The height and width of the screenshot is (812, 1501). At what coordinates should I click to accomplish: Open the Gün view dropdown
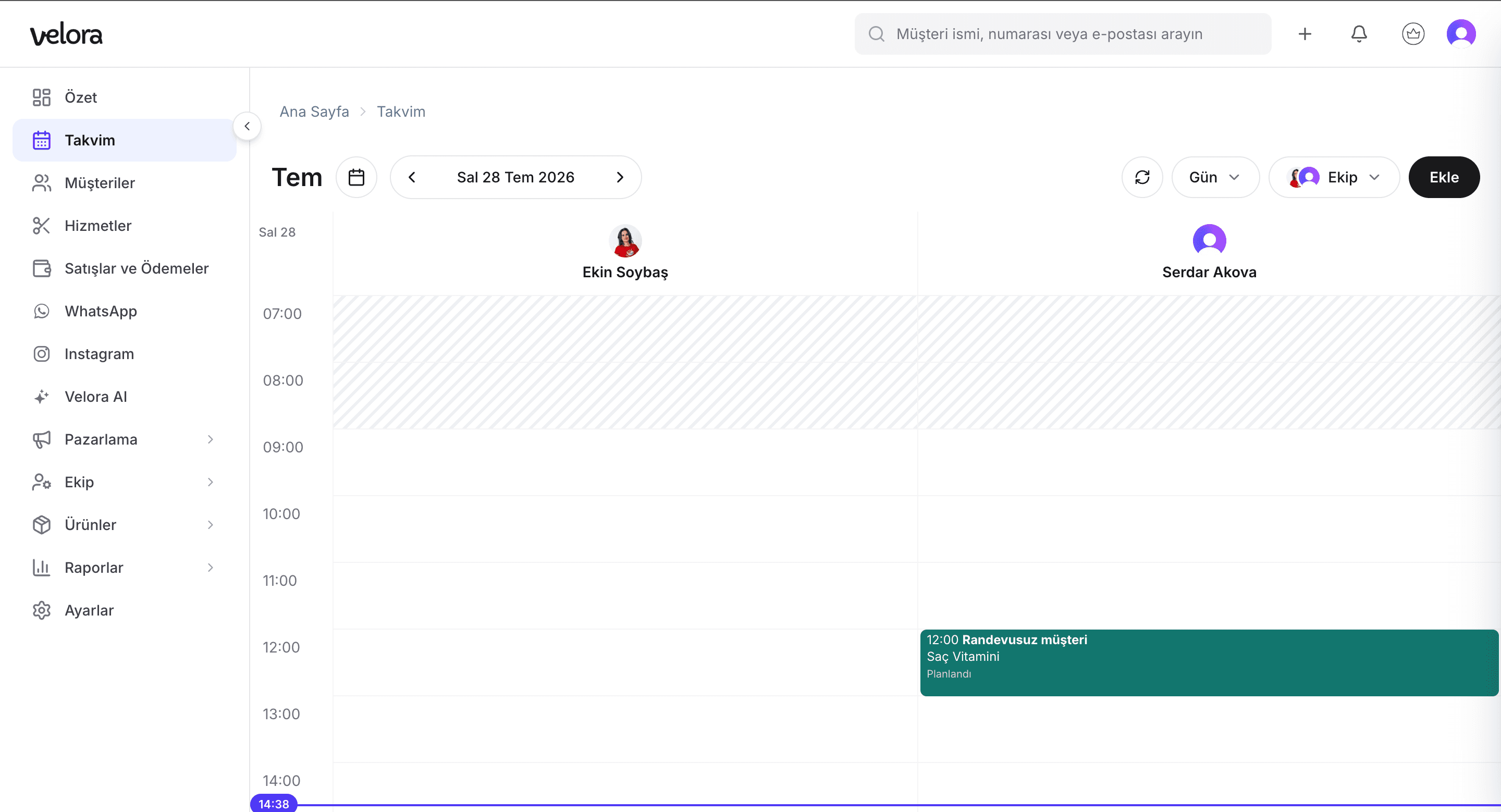pyautogui.click(x=1215, y=177)
